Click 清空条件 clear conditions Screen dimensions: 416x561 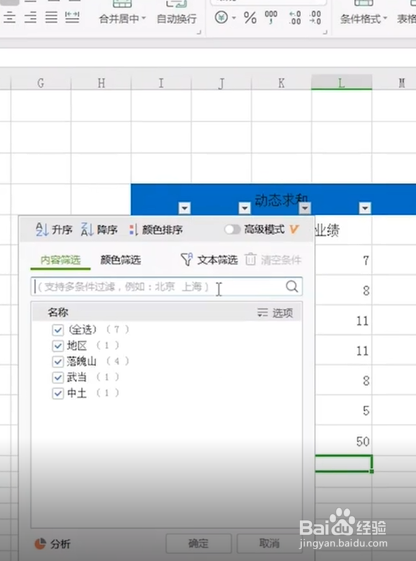[273, 260]
